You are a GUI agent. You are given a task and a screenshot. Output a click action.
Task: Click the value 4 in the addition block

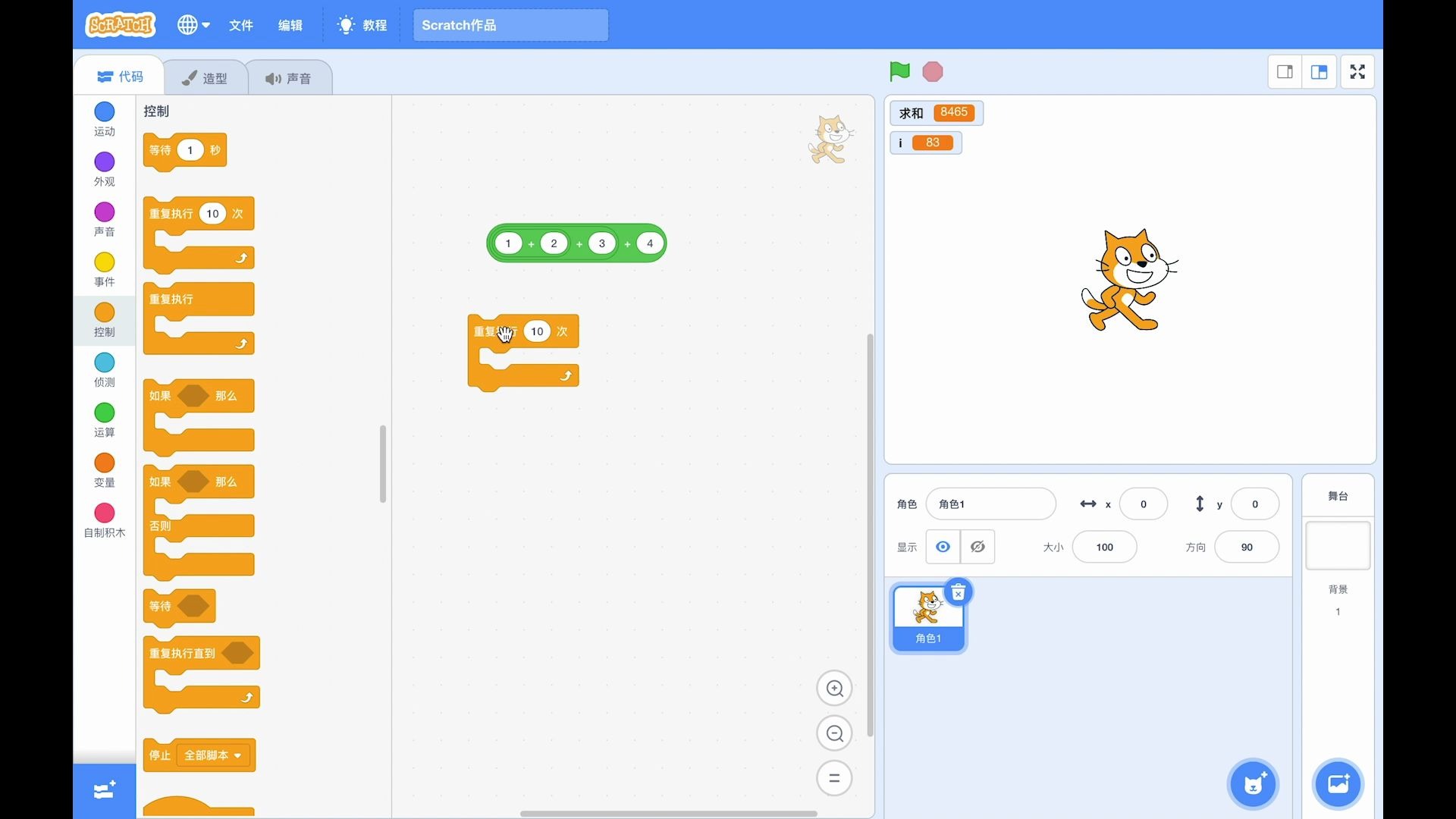click(650, 243)
